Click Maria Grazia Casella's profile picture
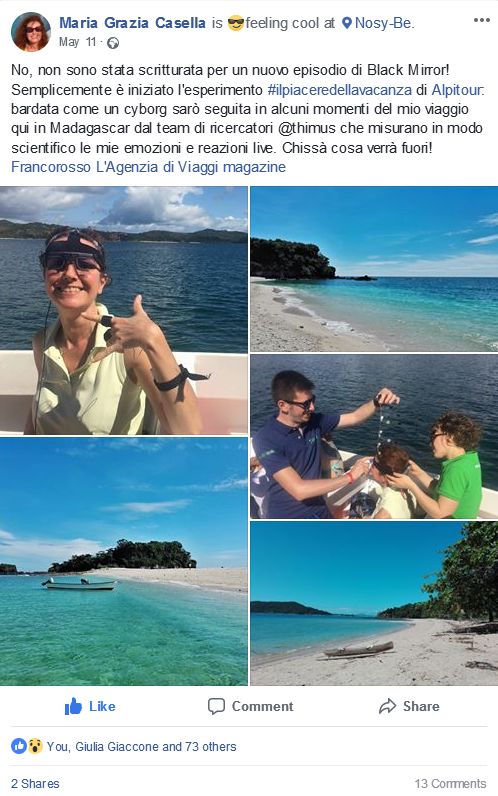Screen dimensions: 498x796 tap(30, 32)
